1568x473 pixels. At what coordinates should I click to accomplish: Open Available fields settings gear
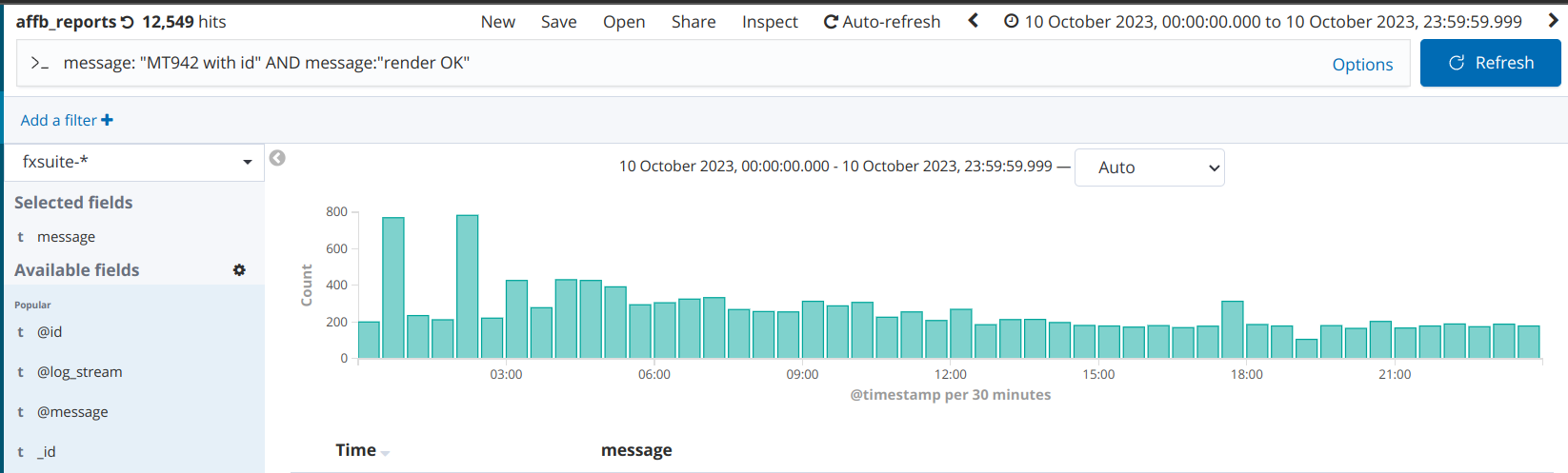tap(239, 270)
